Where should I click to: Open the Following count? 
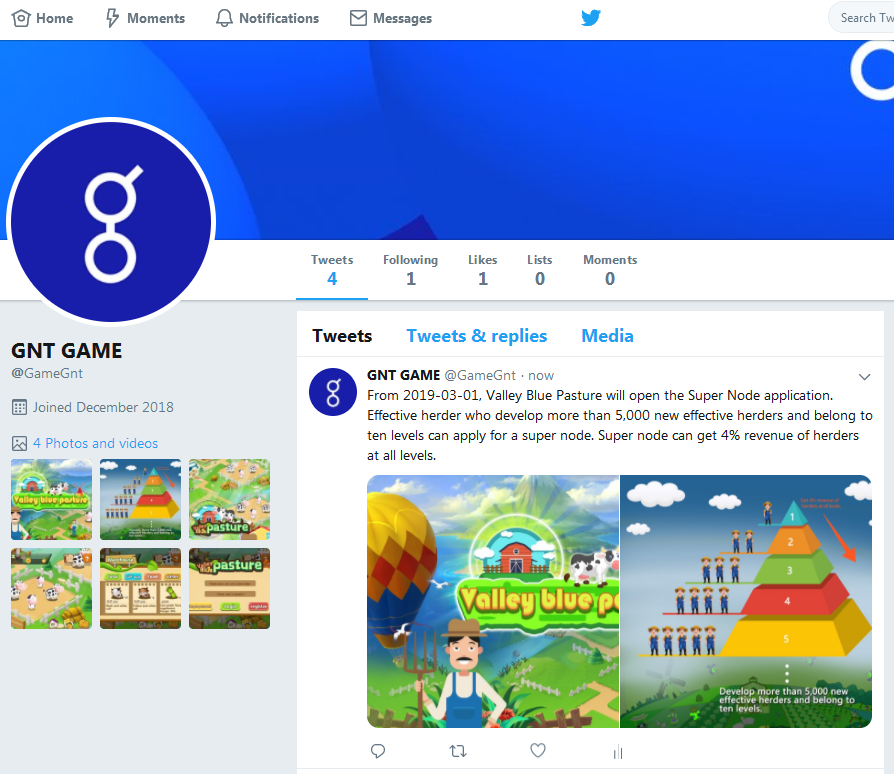411,270
